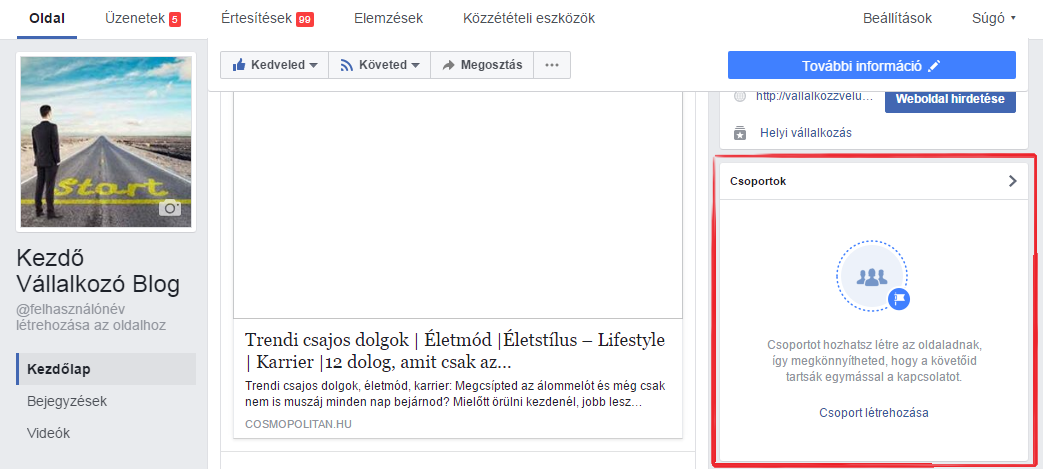Open the Trendi csajos dolgok article title
The width and height of the screenshot is (1043, 469).
pyautogui.click(x=455, y=351)
